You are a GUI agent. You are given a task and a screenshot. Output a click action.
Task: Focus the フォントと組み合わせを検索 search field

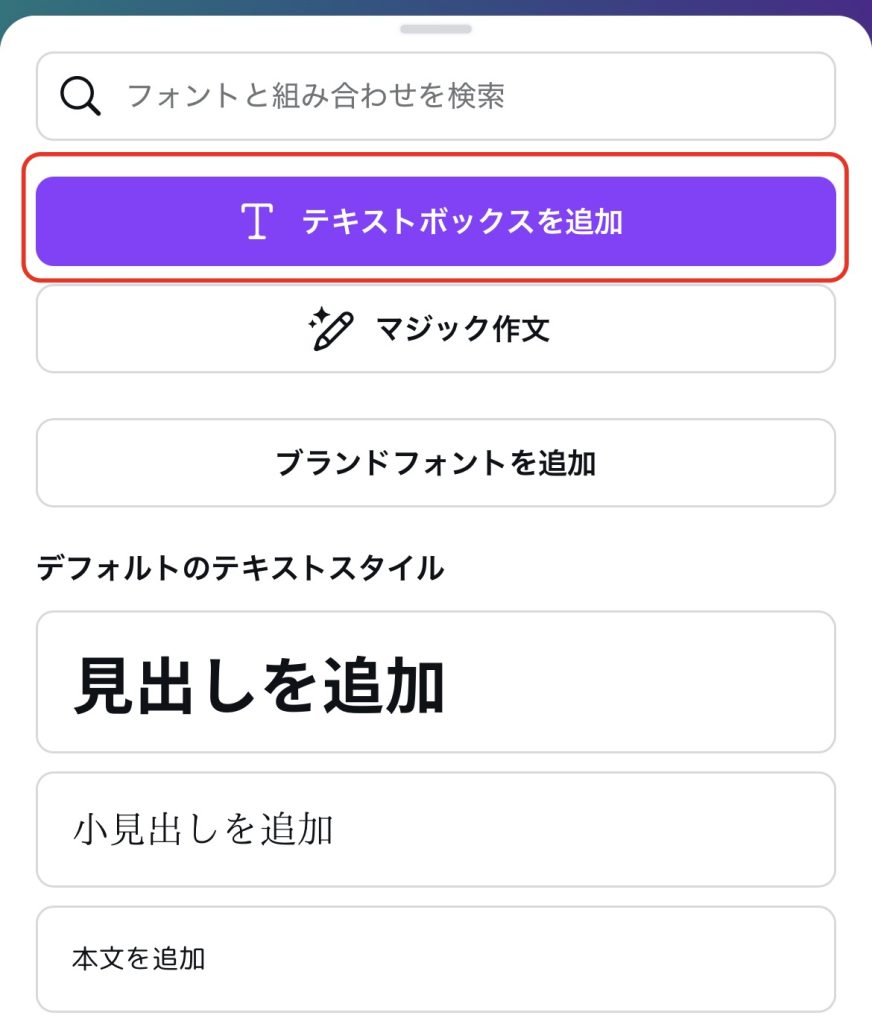[436, 96]
